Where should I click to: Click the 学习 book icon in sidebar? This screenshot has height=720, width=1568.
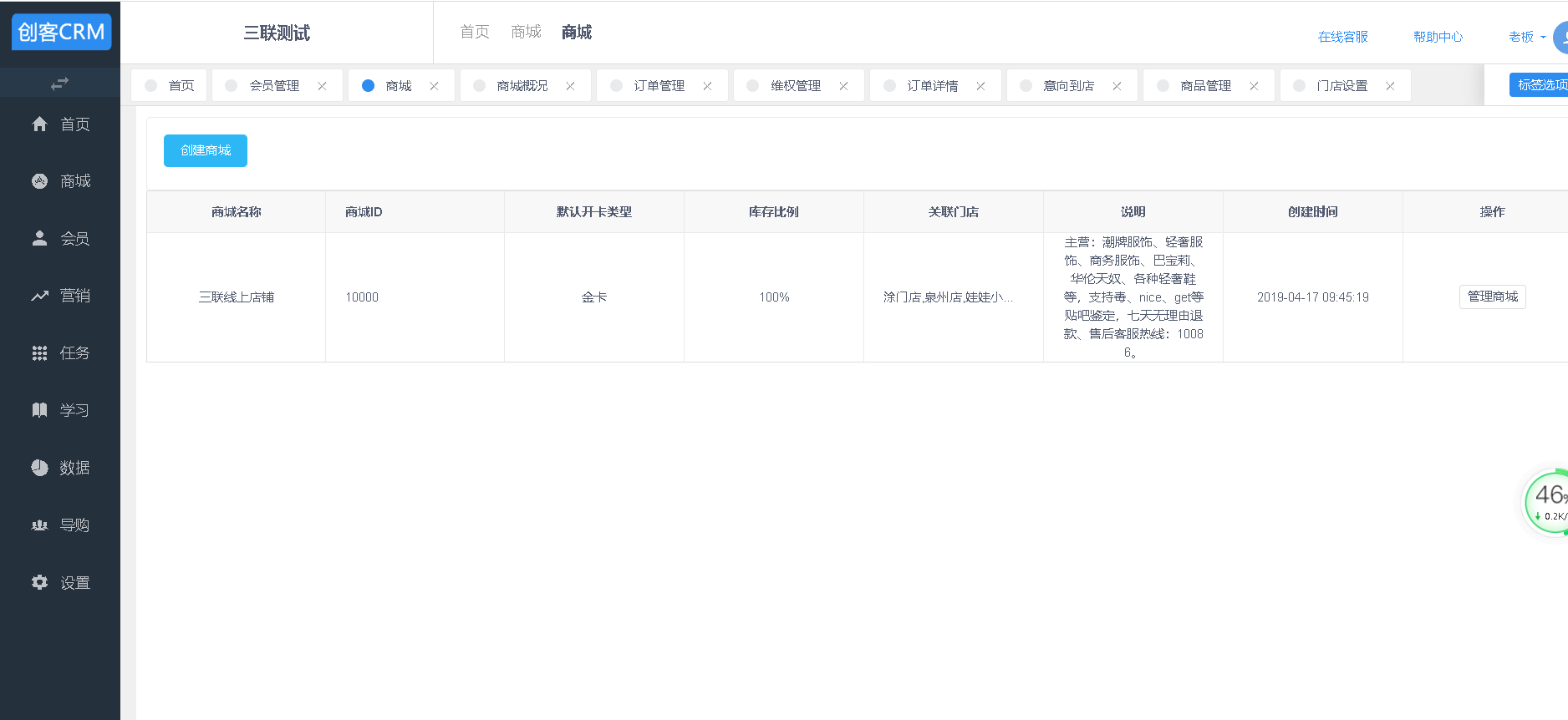[x=39, y=410]
